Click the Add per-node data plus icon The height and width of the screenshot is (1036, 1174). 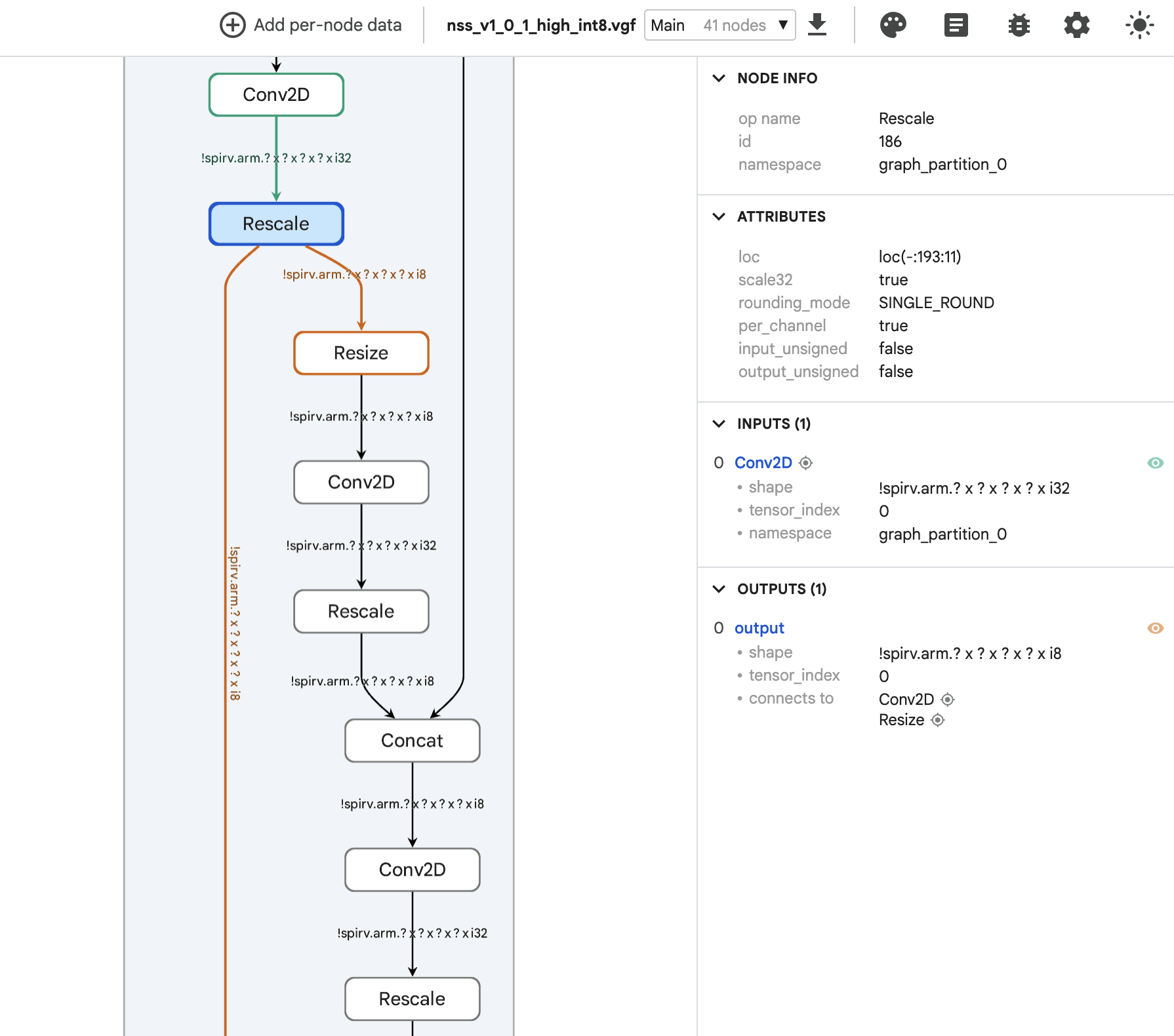point(232,26)
